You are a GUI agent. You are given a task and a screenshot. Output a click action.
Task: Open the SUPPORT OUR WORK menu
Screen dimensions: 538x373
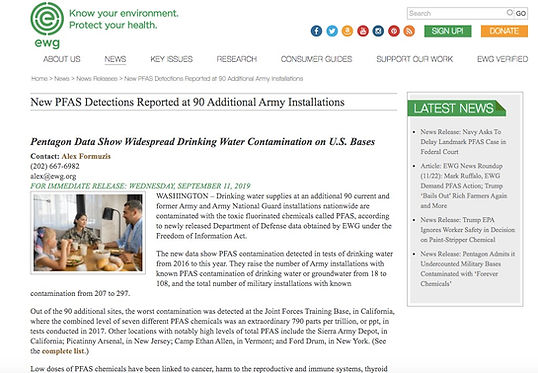414,59
